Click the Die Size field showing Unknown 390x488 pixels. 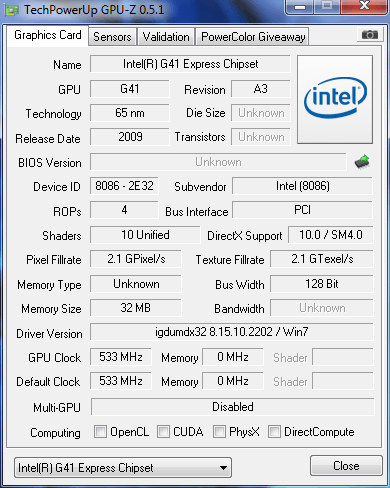(x=261, y=113)
